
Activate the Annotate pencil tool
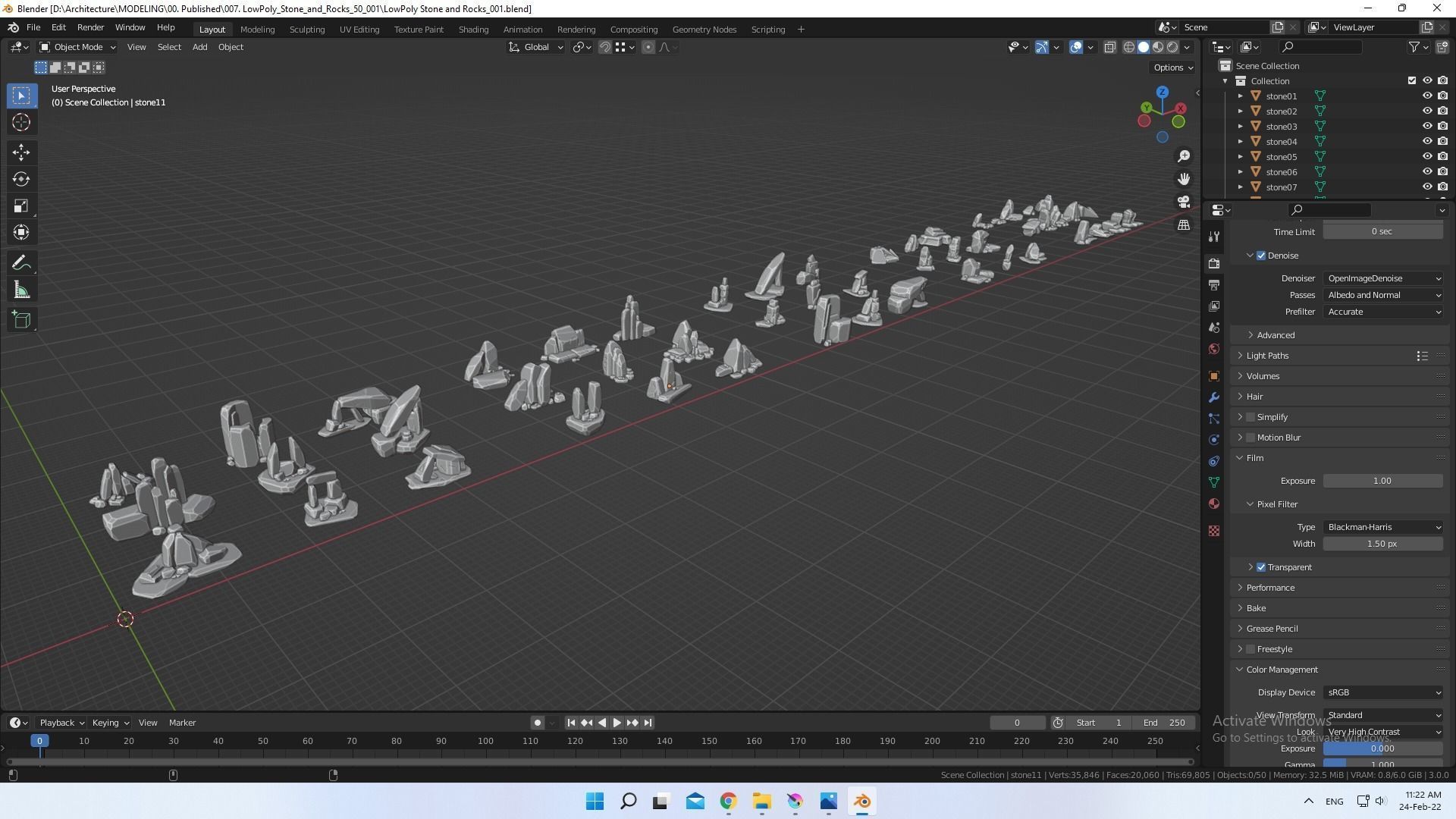coord(21,263)
